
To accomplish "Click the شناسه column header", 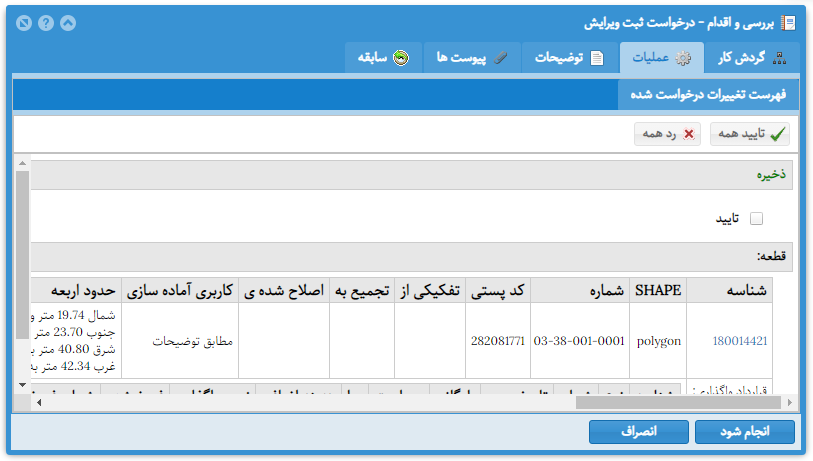I will [730, 290].
